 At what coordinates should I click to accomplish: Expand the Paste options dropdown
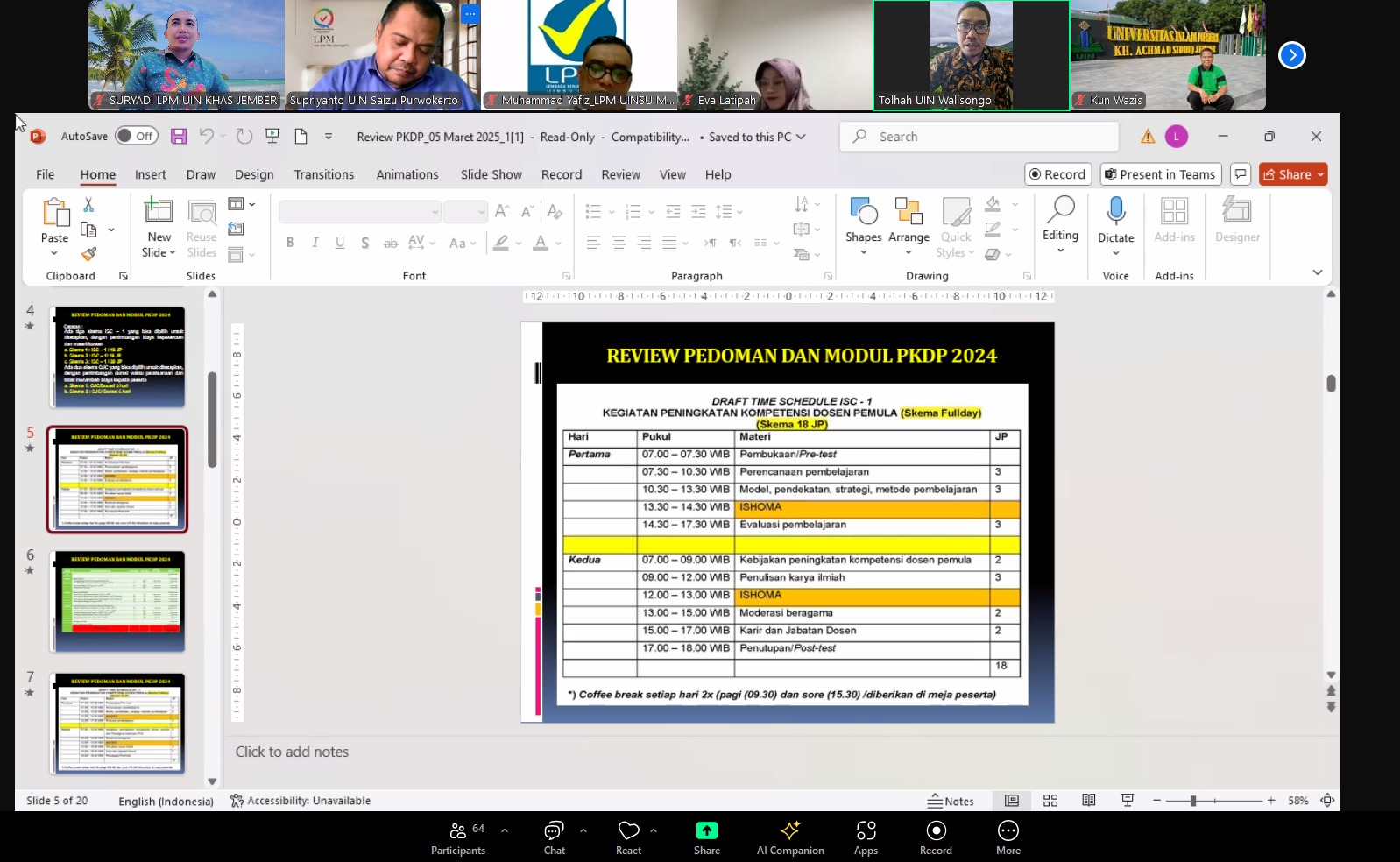pyautogui.click(x=54, y=253)
